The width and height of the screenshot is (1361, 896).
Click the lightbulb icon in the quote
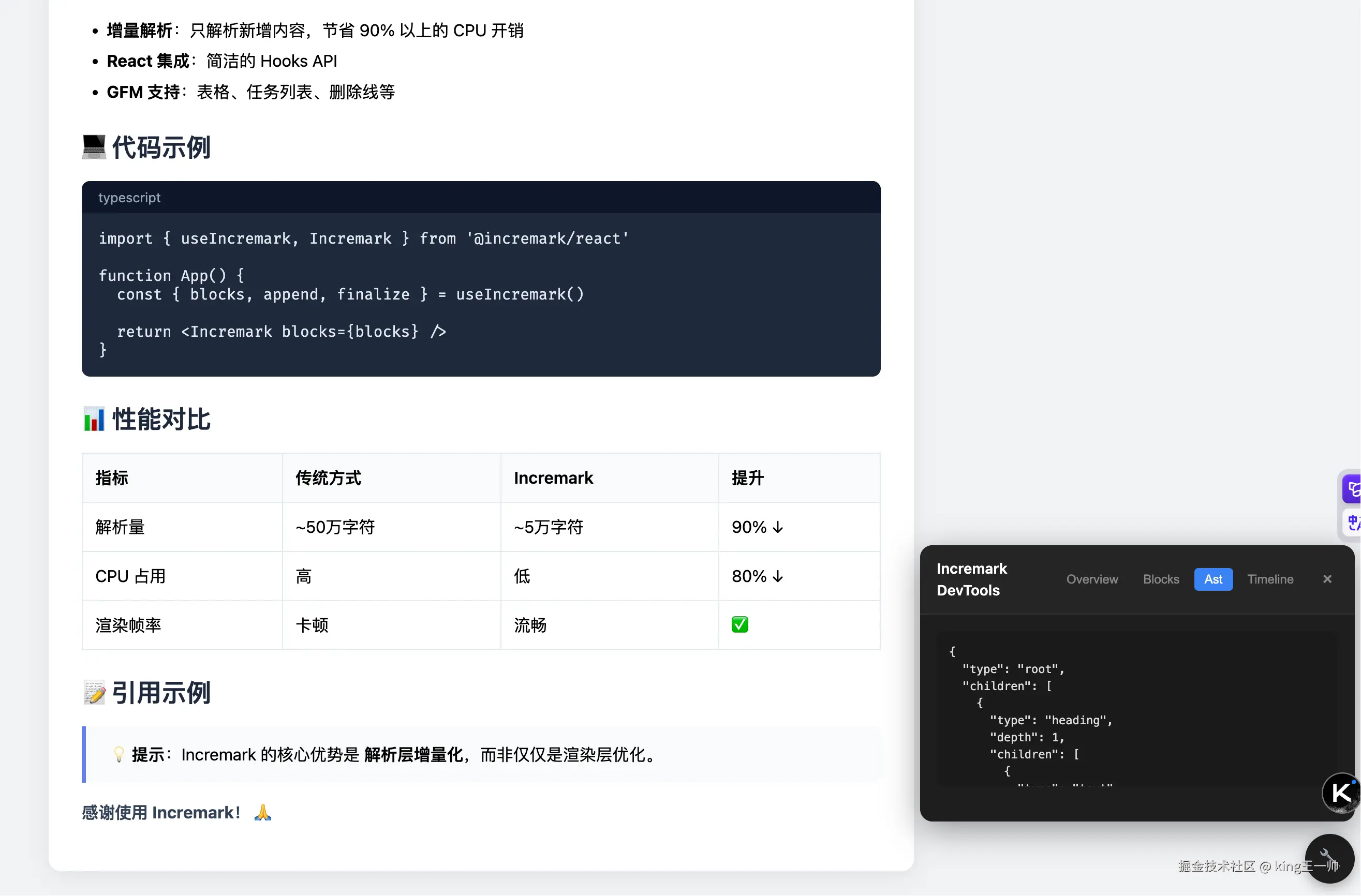(119, 755)
